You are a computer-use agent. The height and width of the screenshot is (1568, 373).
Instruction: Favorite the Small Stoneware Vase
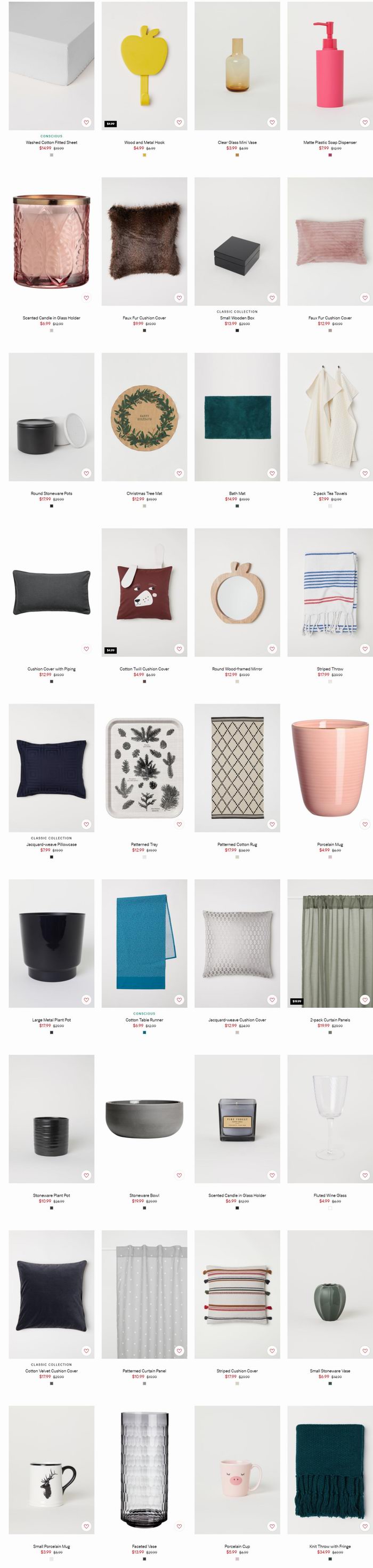365,1351
